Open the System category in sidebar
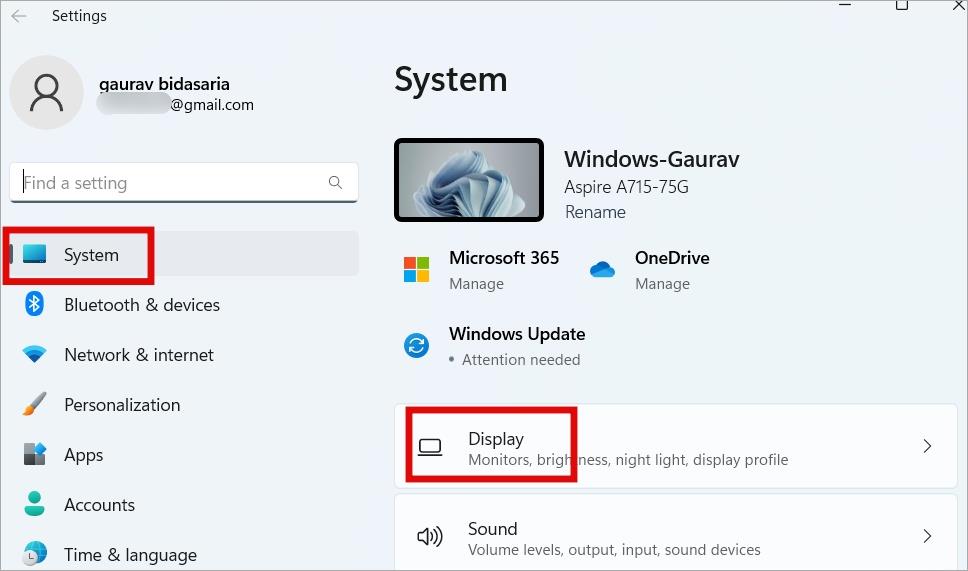Viewport: 968px width, 571px height. pos(184,254)
